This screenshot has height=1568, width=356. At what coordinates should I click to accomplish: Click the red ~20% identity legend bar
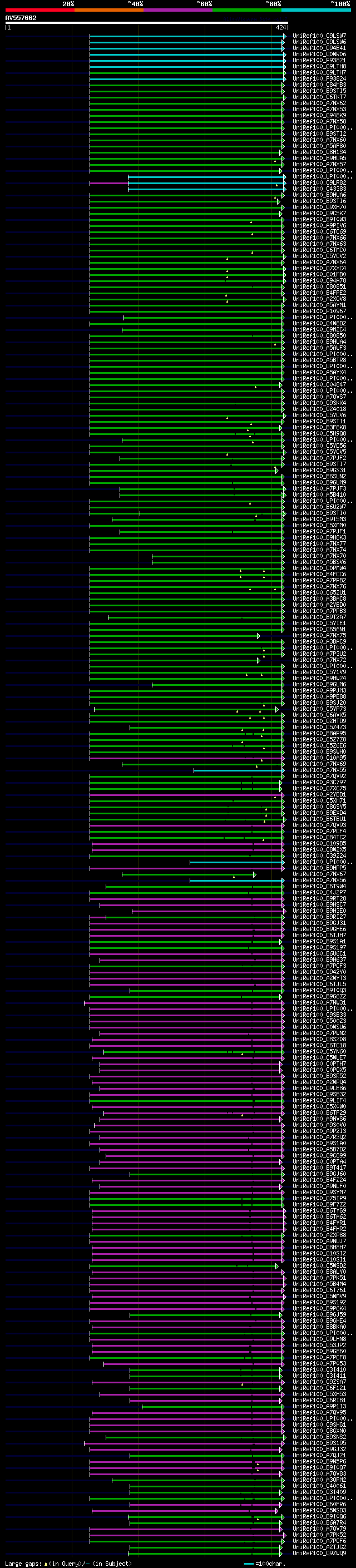[39, 10]
